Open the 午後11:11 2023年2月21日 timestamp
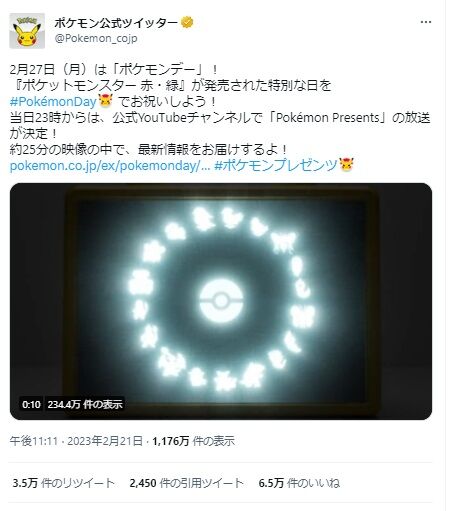This screenshot has height=511, width=451. 76,441
